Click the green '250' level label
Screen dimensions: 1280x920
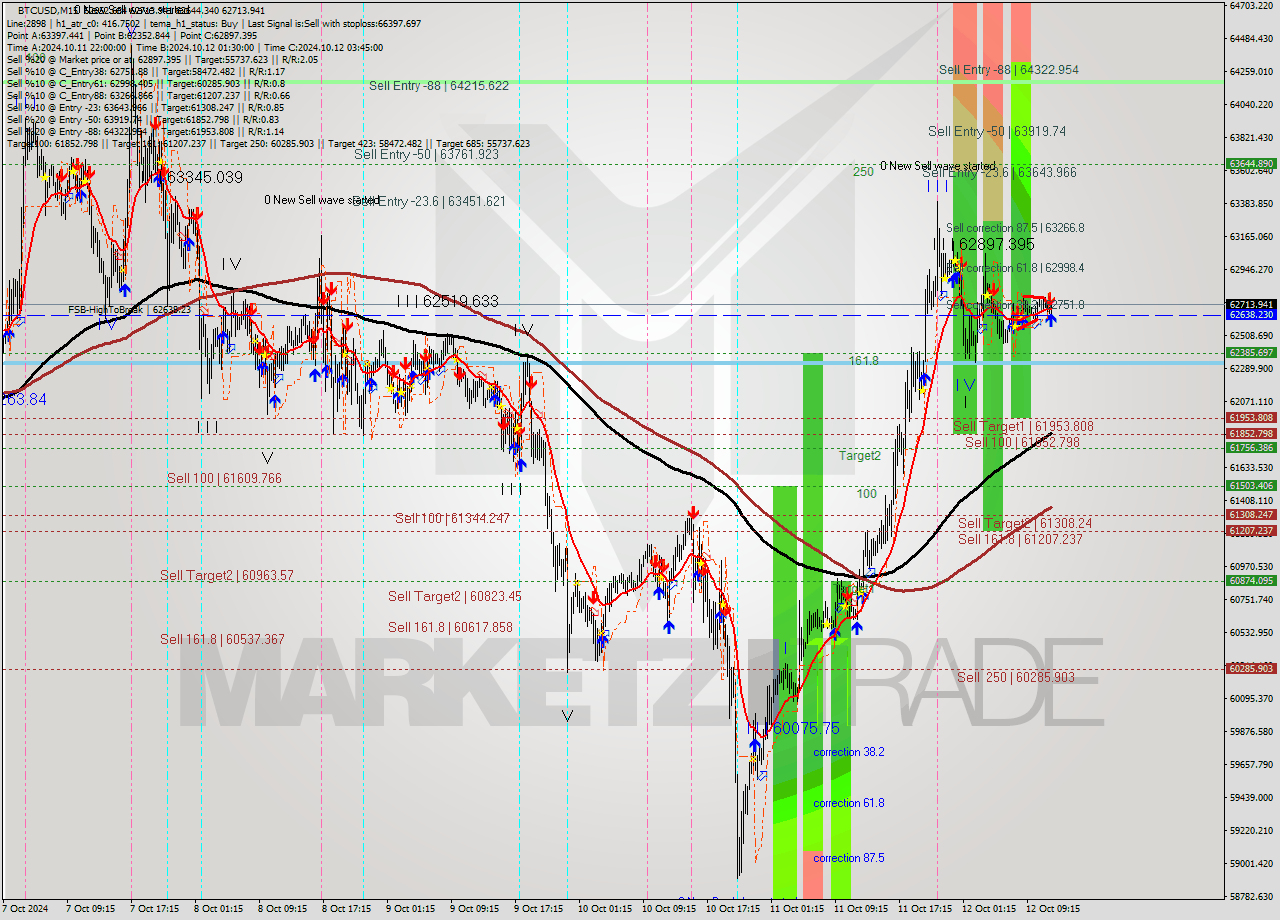coord(863,172)
